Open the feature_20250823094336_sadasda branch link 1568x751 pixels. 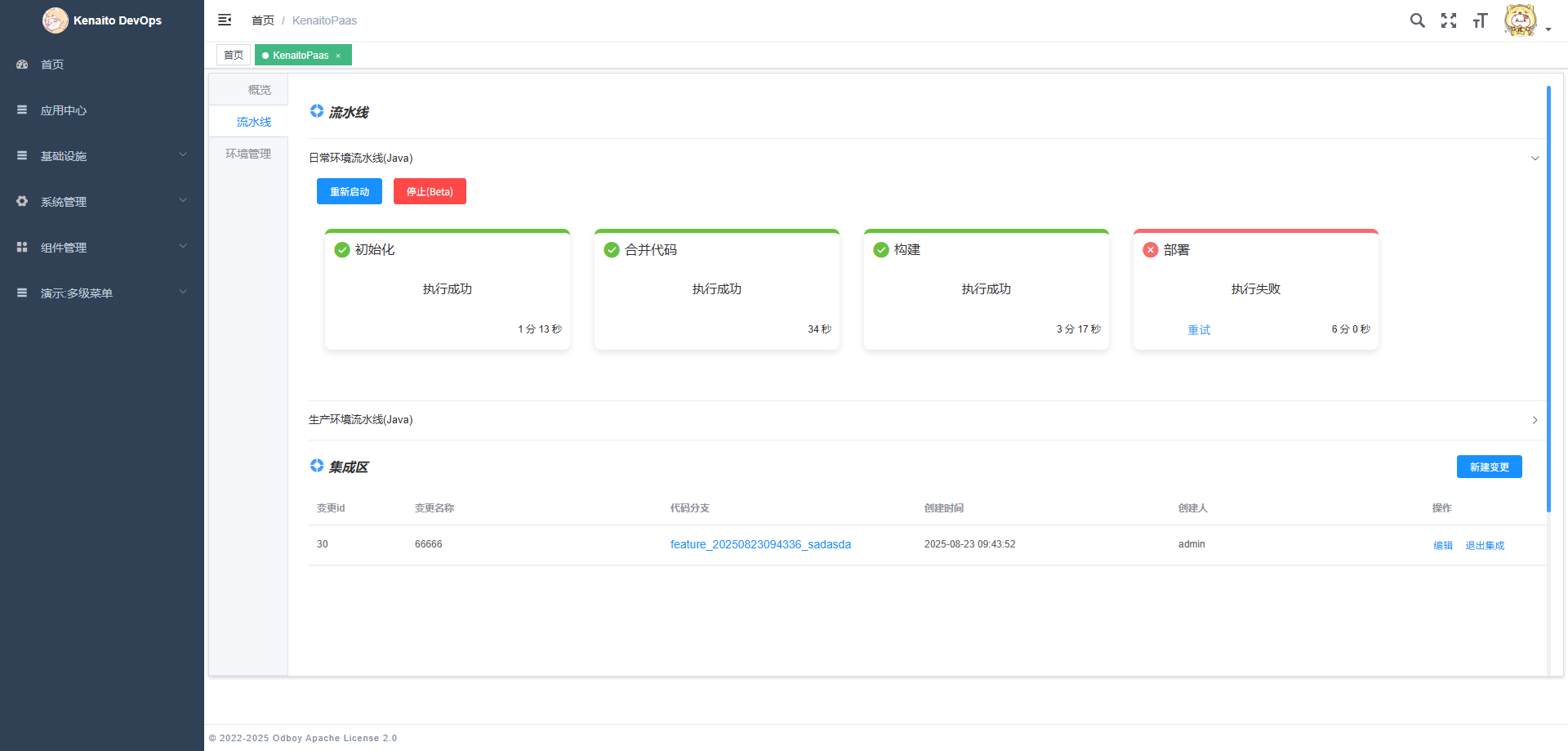click(760, 544)
